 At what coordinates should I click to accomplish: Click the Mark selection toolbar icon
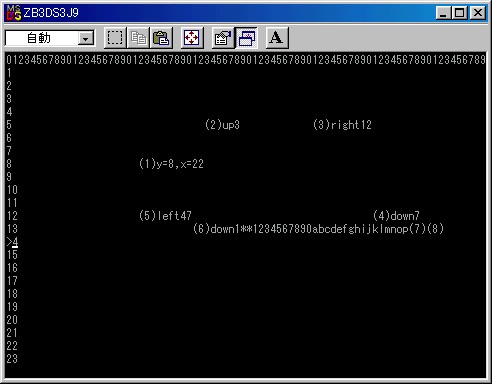point(115,38)
